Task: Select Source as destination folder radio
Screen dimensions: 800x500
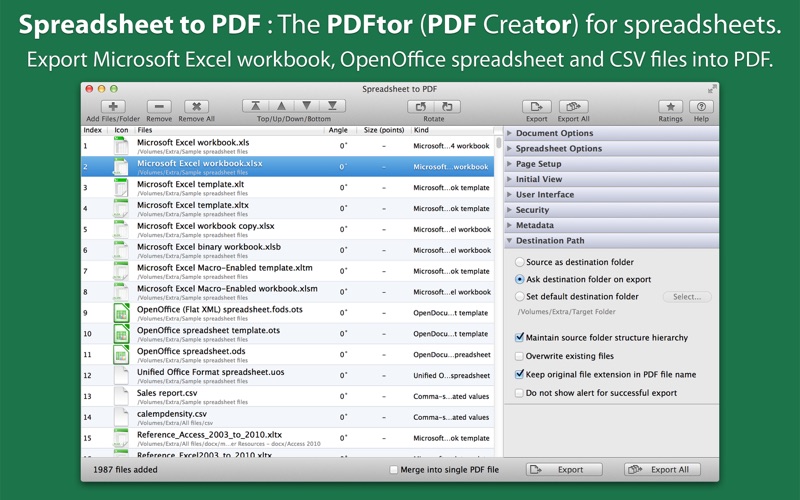Action: [x=519, y=262]
